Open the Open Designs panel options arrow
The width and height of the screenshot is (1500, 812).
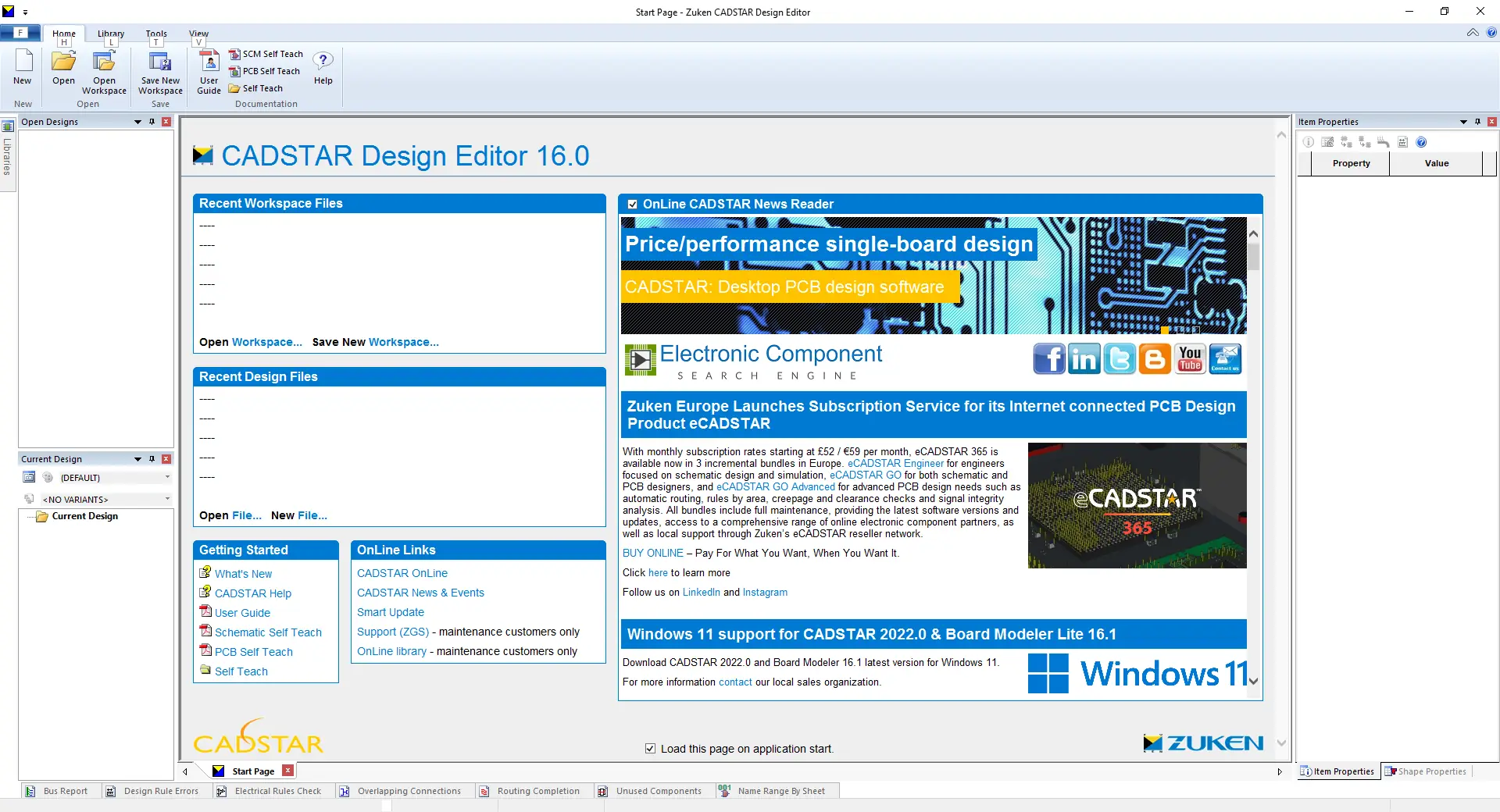coord(137,122)
